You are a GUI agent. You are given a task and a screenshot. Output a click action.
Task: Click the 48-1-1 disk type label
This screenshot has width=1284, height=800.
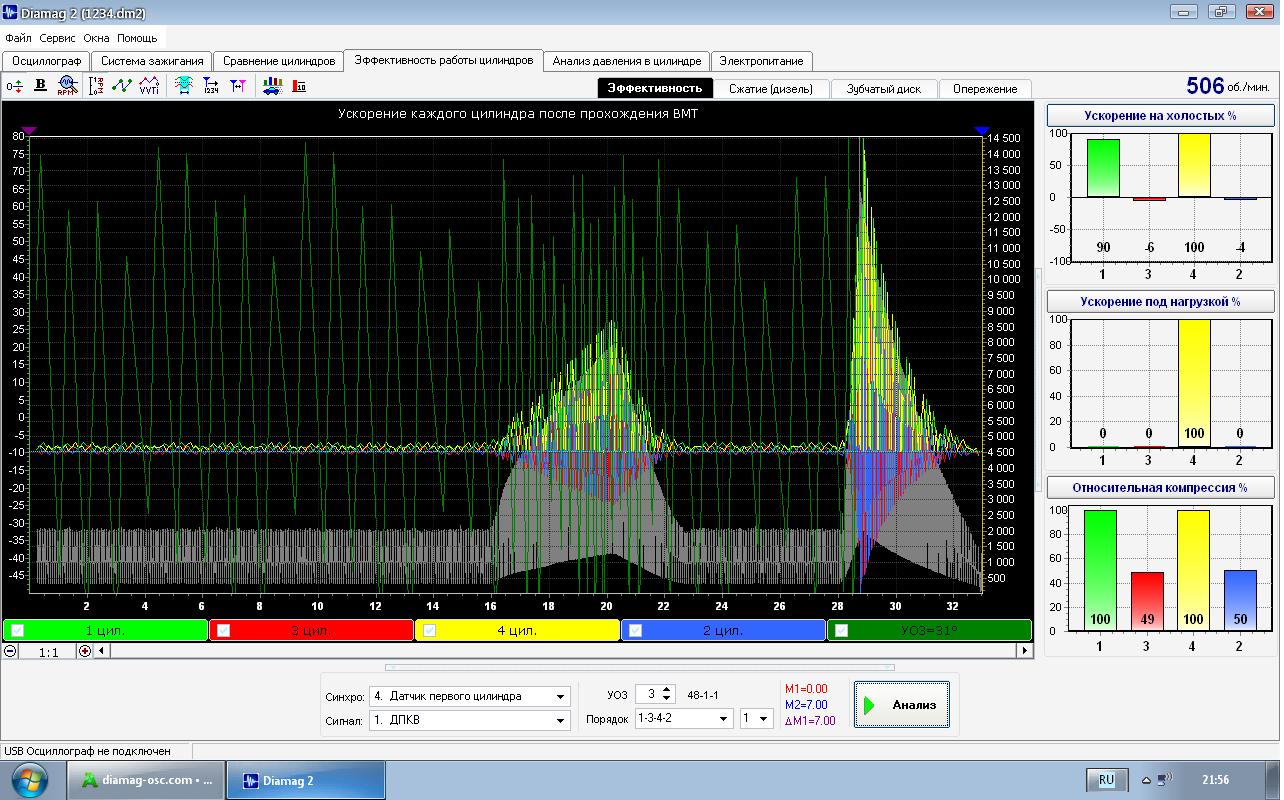703,695
